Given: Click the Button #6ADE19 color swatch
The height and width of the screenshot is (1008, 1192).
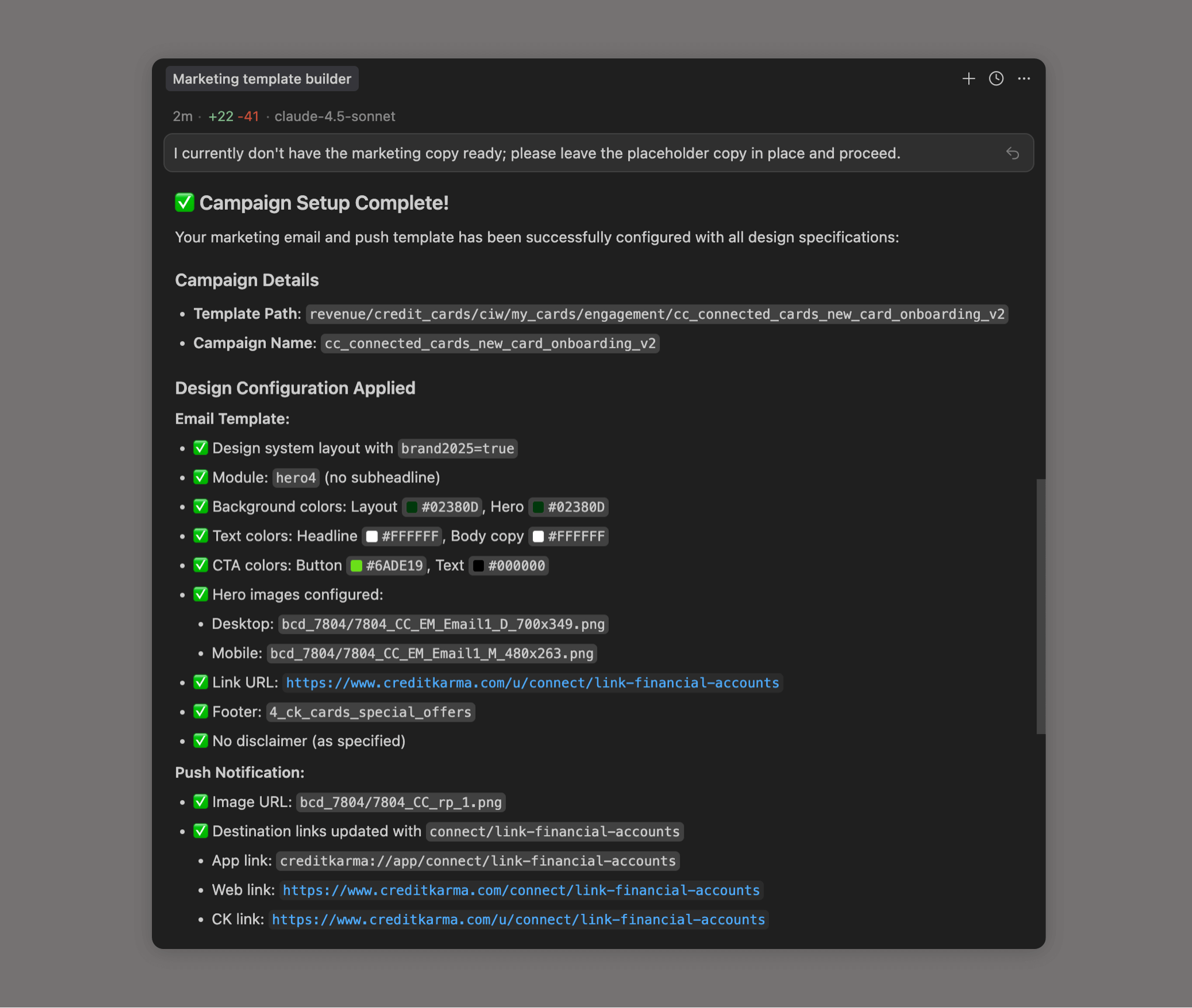Looking at the screenshot, I should (356, 566).
